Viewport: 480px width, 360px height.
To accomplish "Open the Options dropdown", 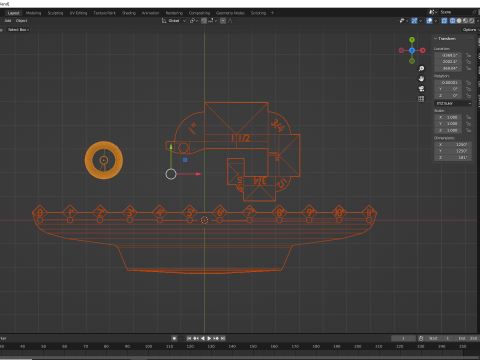I will tap(470, 30).
